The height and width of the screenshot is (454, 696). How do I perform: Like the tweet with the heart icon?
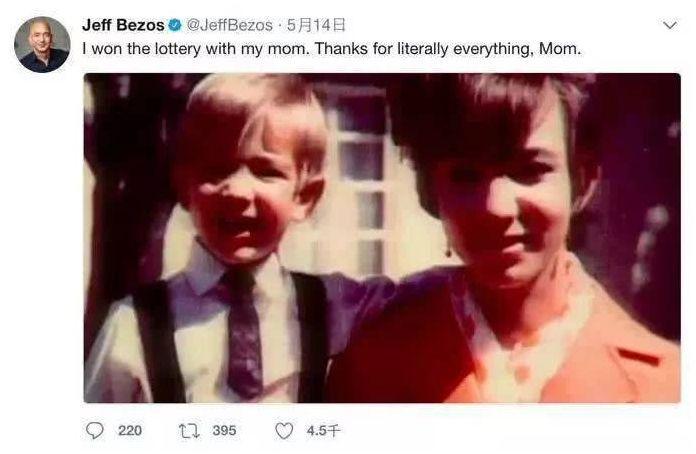tap(284, 430)
